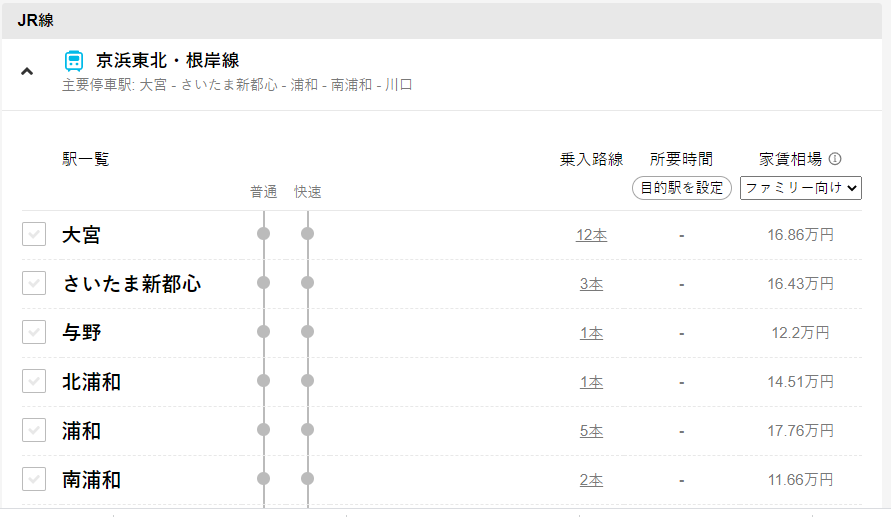
Task: Open the 3本 transfer lines link
Action: (592, 284)
